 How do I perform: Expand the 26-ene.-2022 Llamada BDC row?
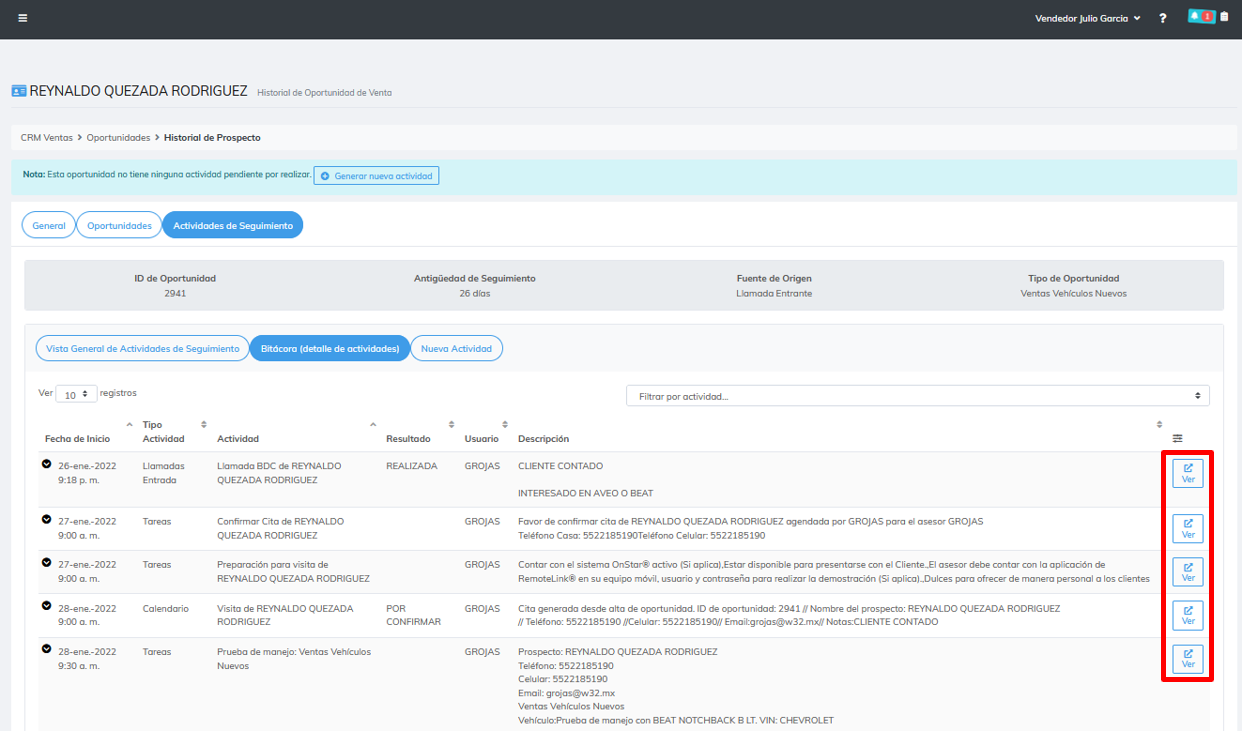point(46,464)
